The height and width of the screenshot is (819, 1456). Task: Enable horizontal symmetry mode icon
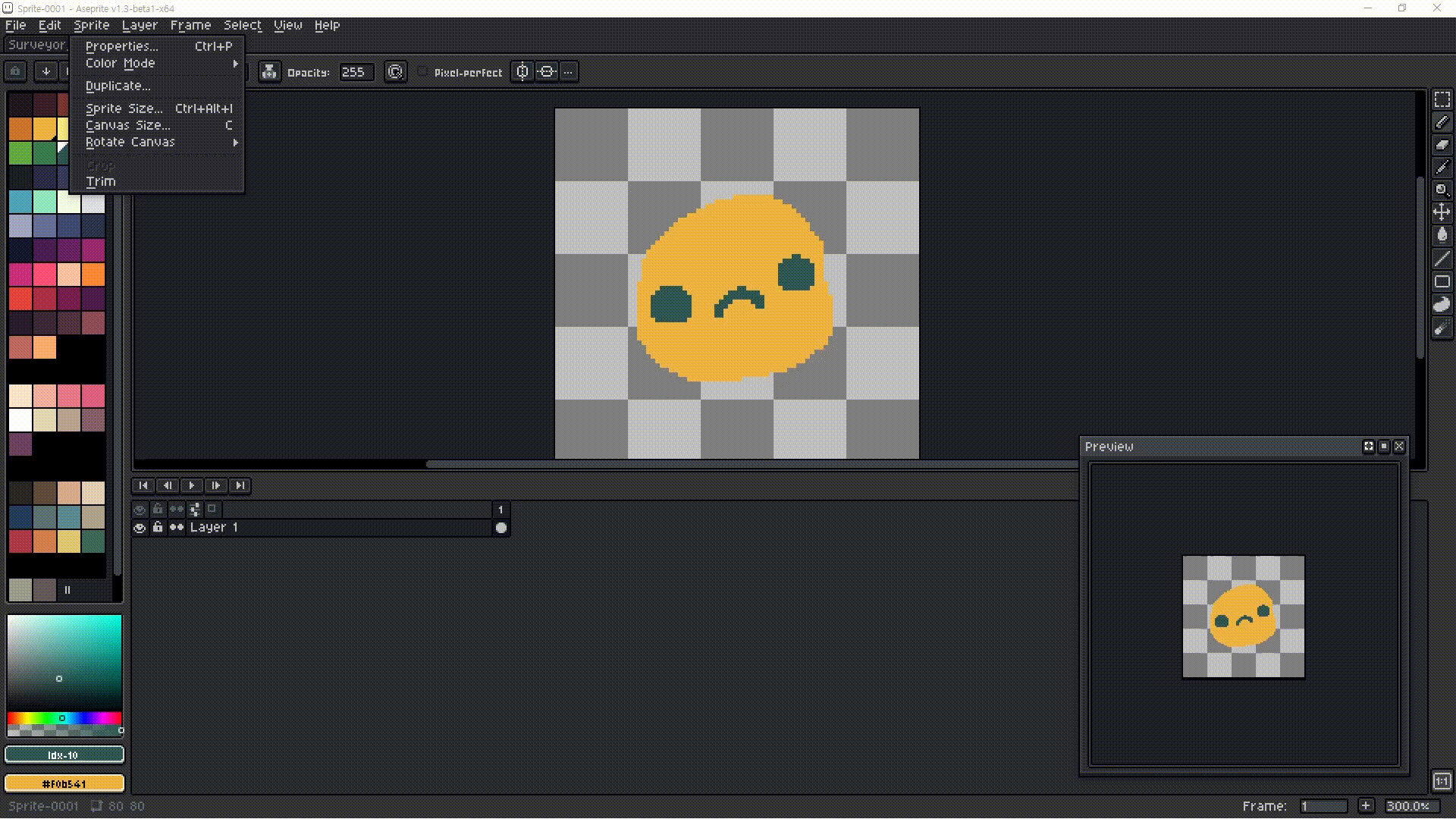coord(547,72)
